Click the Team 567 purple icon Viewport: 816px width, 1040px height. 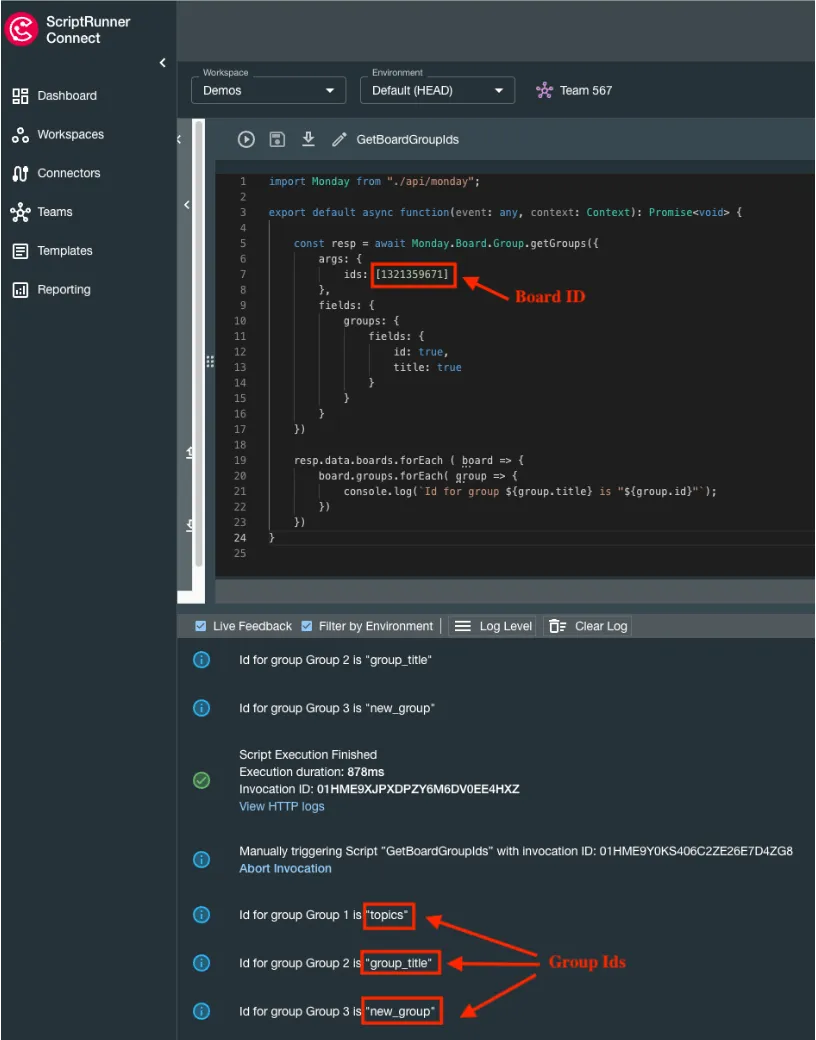click(545, 90)
